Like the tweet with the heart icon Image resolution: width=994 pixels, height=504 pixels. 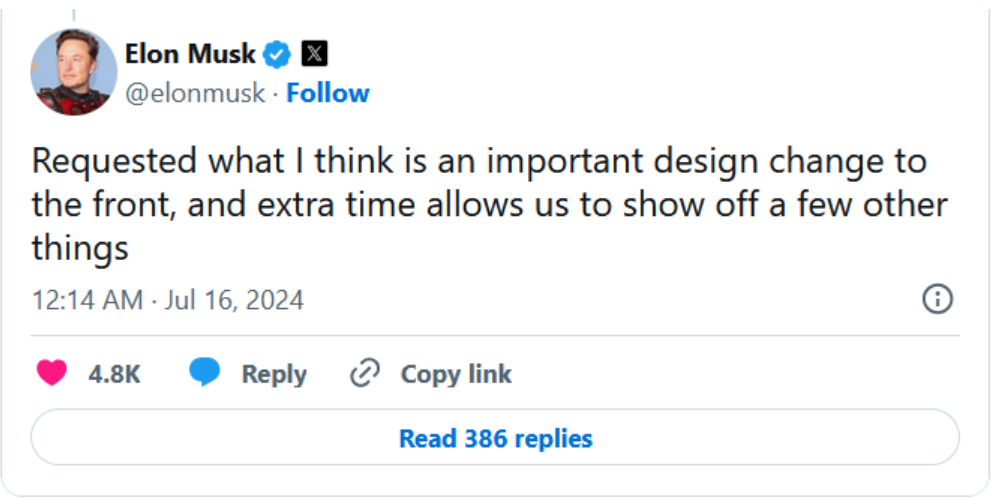tap(51, 374)
